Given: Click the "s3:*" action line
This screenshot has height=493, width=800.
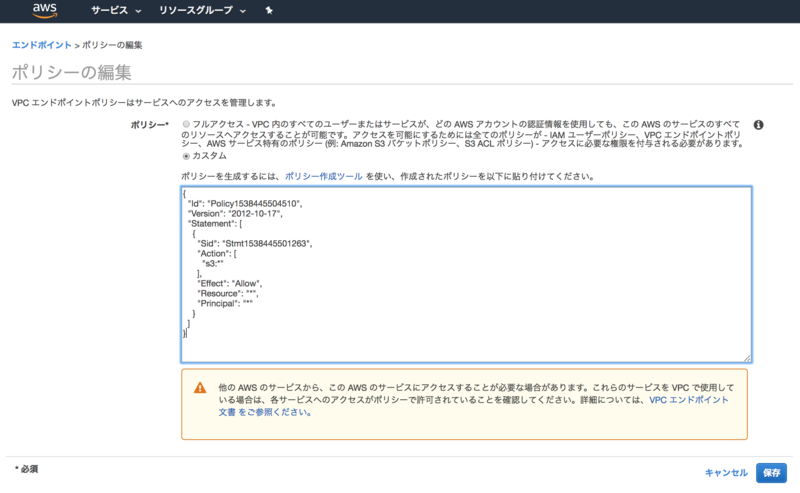Looking at the screenshot, I should point(213,263).
